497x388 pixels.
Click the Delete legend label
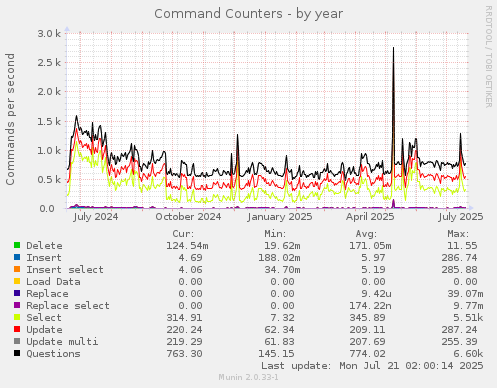pos(44,246)
